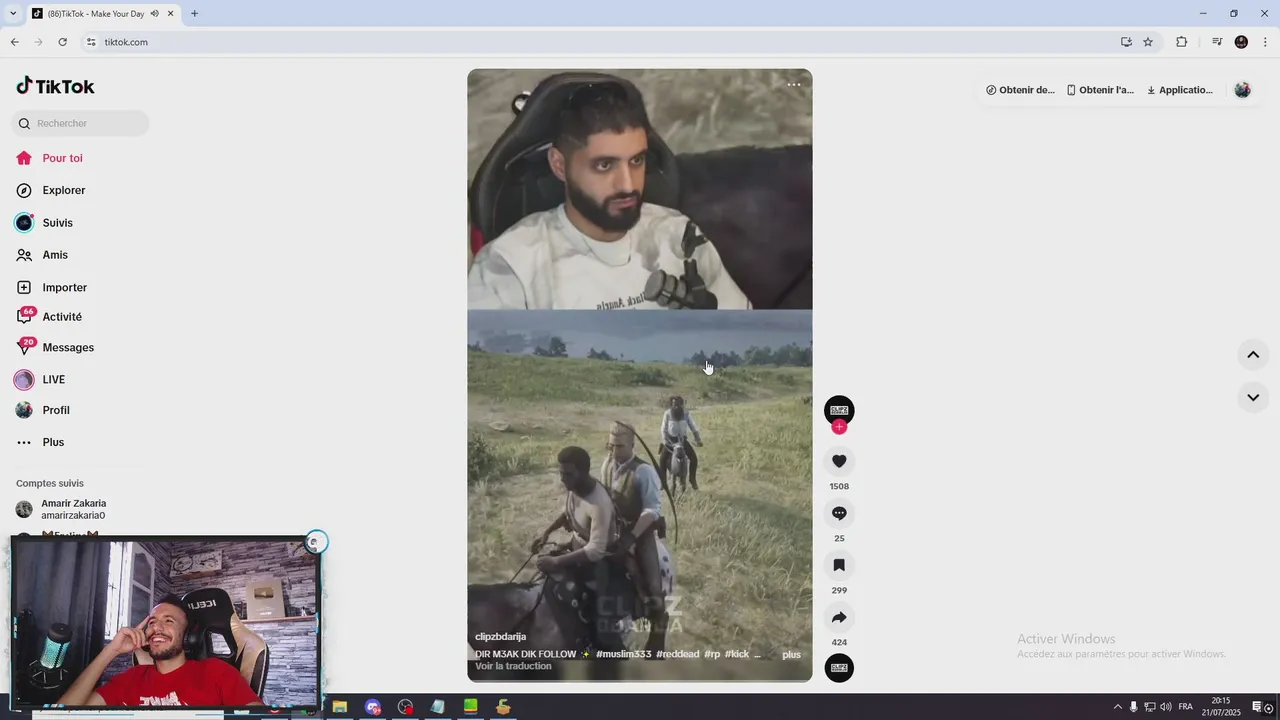Open File Explorer on taskbar
The image size is (1280, 720).
340,707
